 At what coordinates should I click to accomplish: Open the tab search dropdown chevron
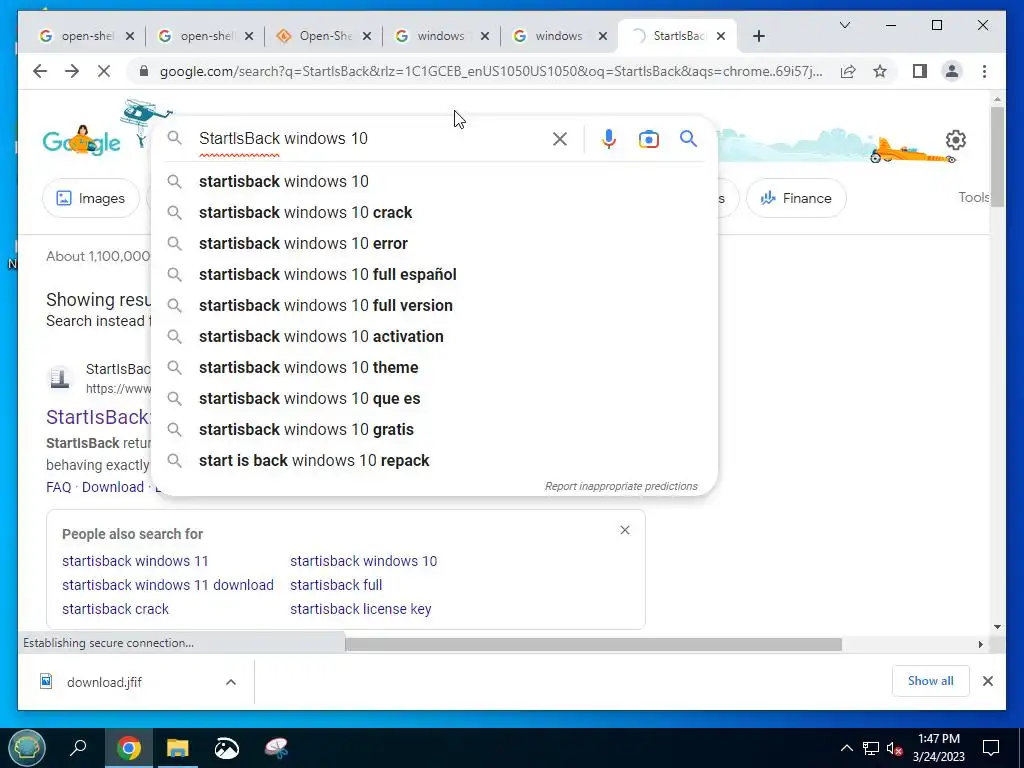(x=844, y=25)
